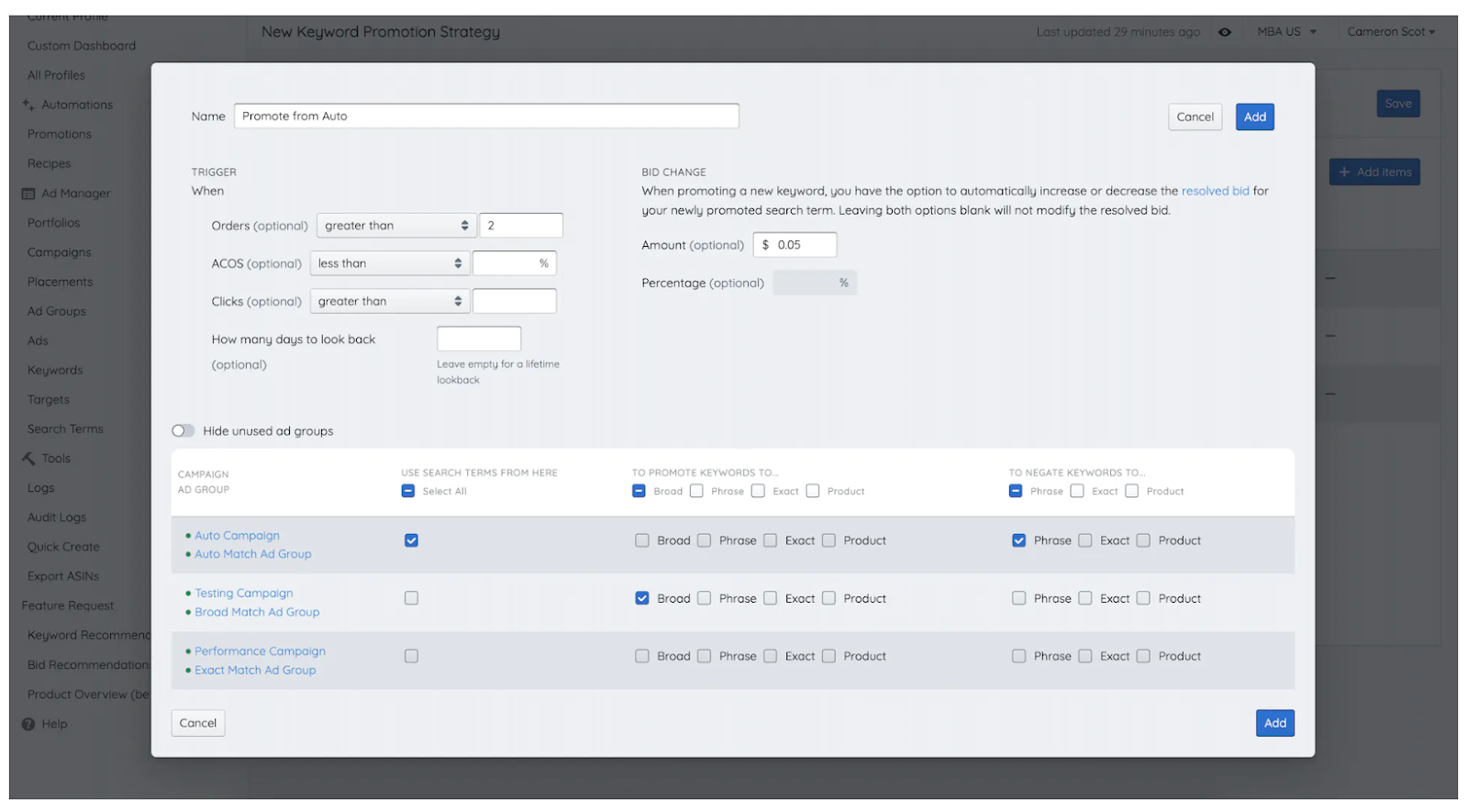Click the Help question mark icon
The image size is (1468, 812).
pyautogui.click(x=28, y=724)
